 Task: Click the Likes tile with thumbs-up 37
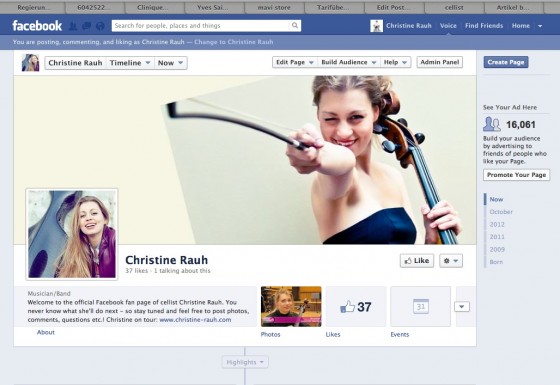tap(356, 306)
